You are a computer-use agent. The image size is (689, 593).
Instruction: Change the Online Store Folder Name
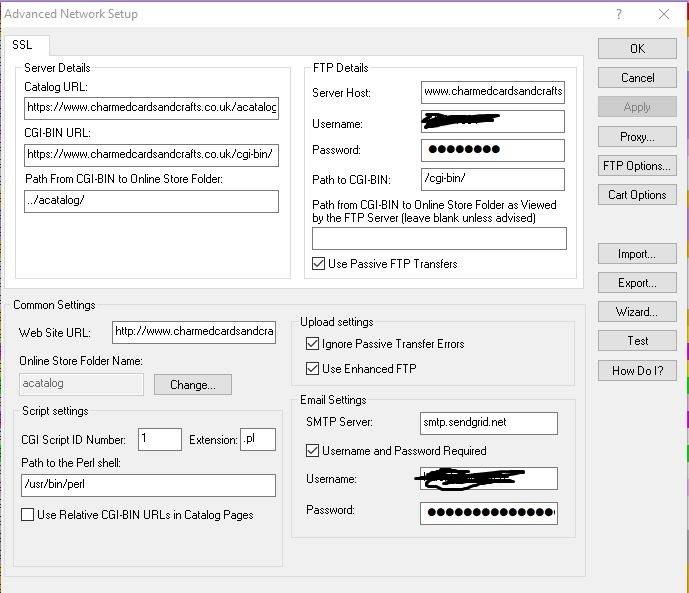[x=192, y=385]
